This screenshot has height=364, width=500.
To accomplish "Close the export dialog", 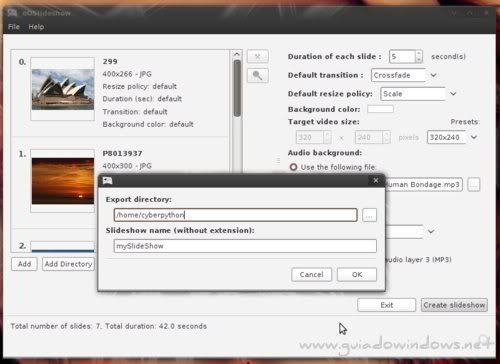I will [376, 180].
